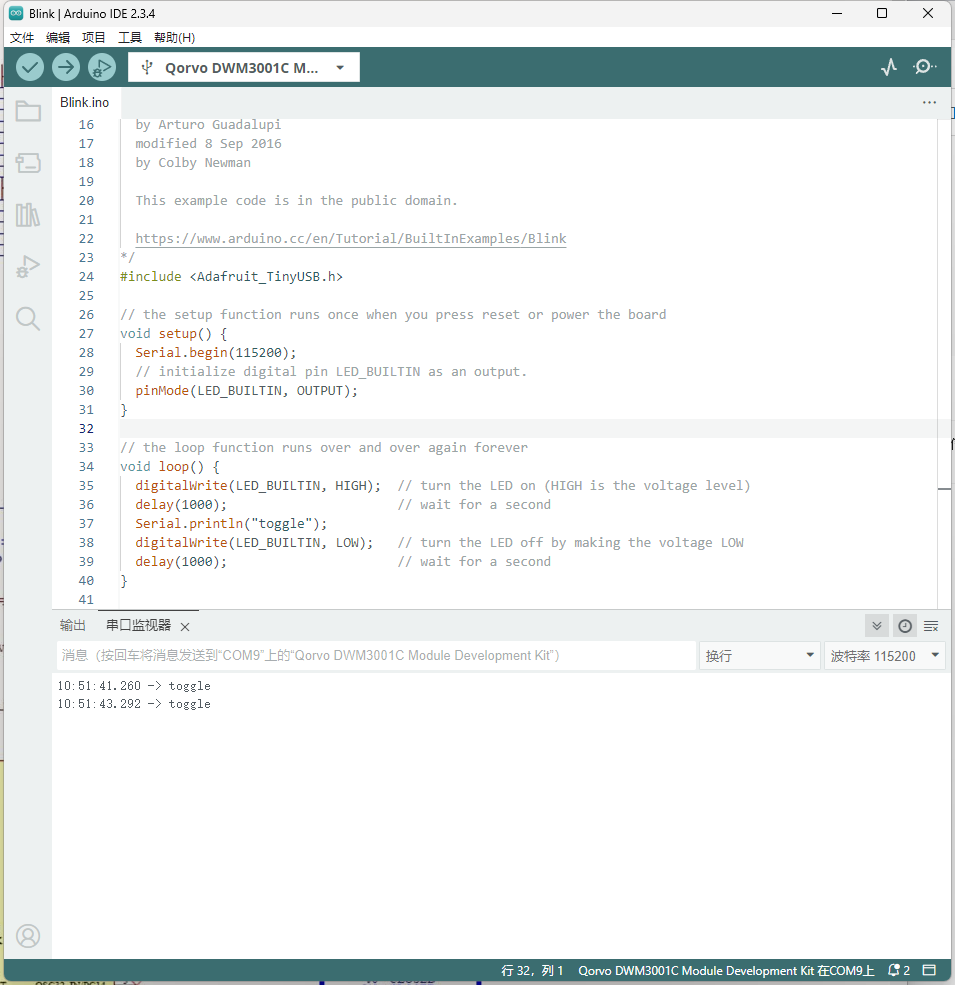Click the void loop() line
955x985 pixels.
click(170, 467)
